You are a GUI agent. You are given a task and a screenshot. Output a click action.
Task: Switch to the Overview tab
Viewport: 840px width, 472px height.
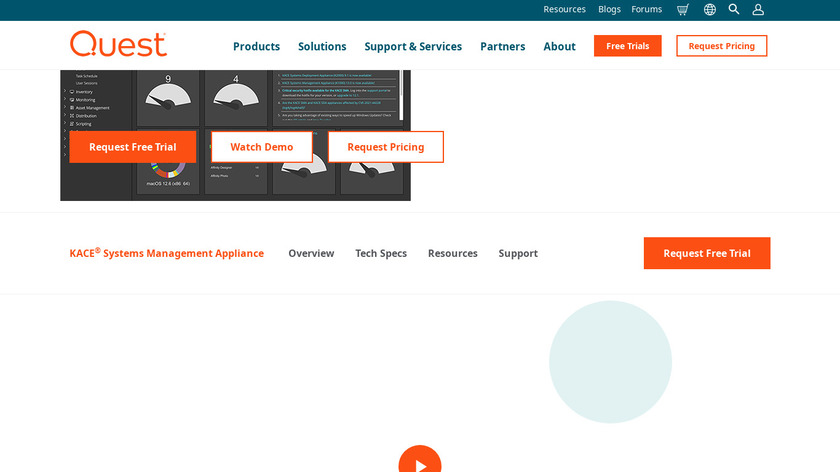(311, 253)
